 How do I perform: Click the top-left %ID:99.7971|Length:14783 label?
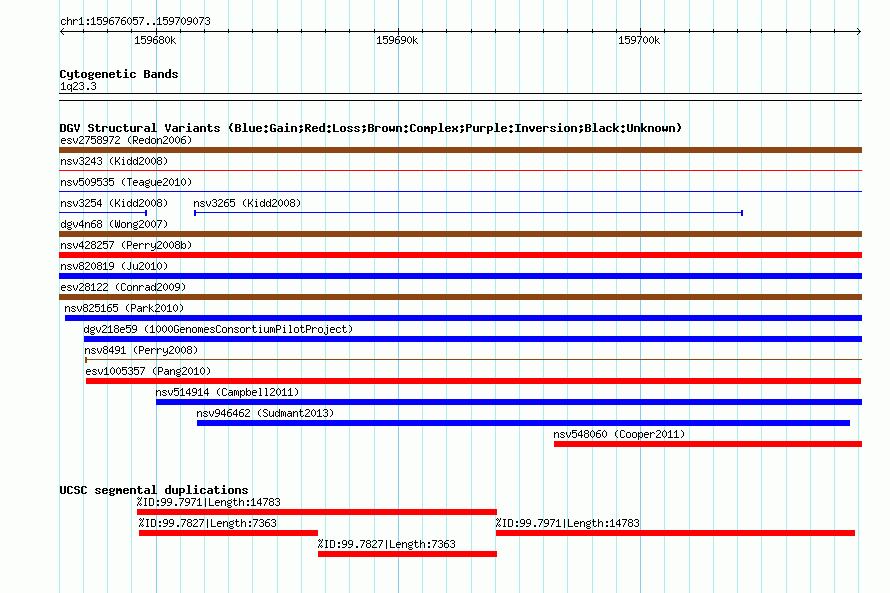[208, 502]
